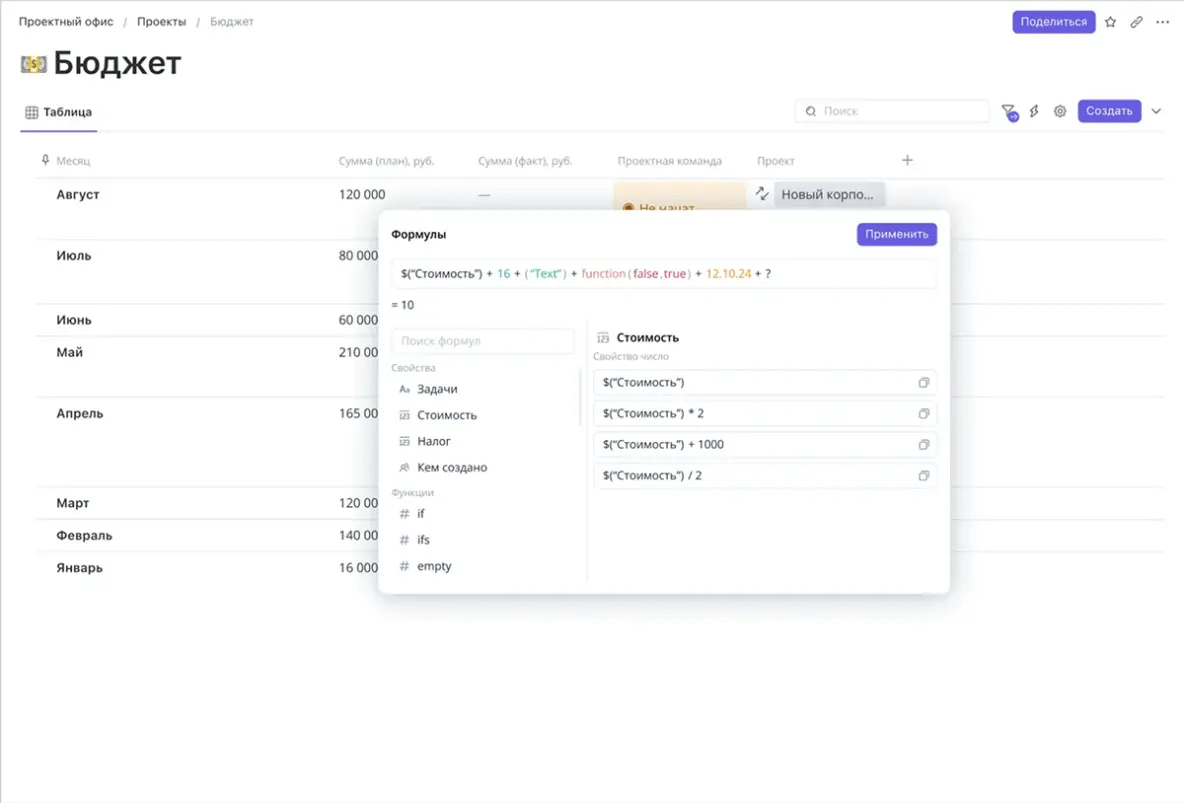Apply formula with Применить button
Viewport: 1184px width, 803px height.
coord(896,234)
